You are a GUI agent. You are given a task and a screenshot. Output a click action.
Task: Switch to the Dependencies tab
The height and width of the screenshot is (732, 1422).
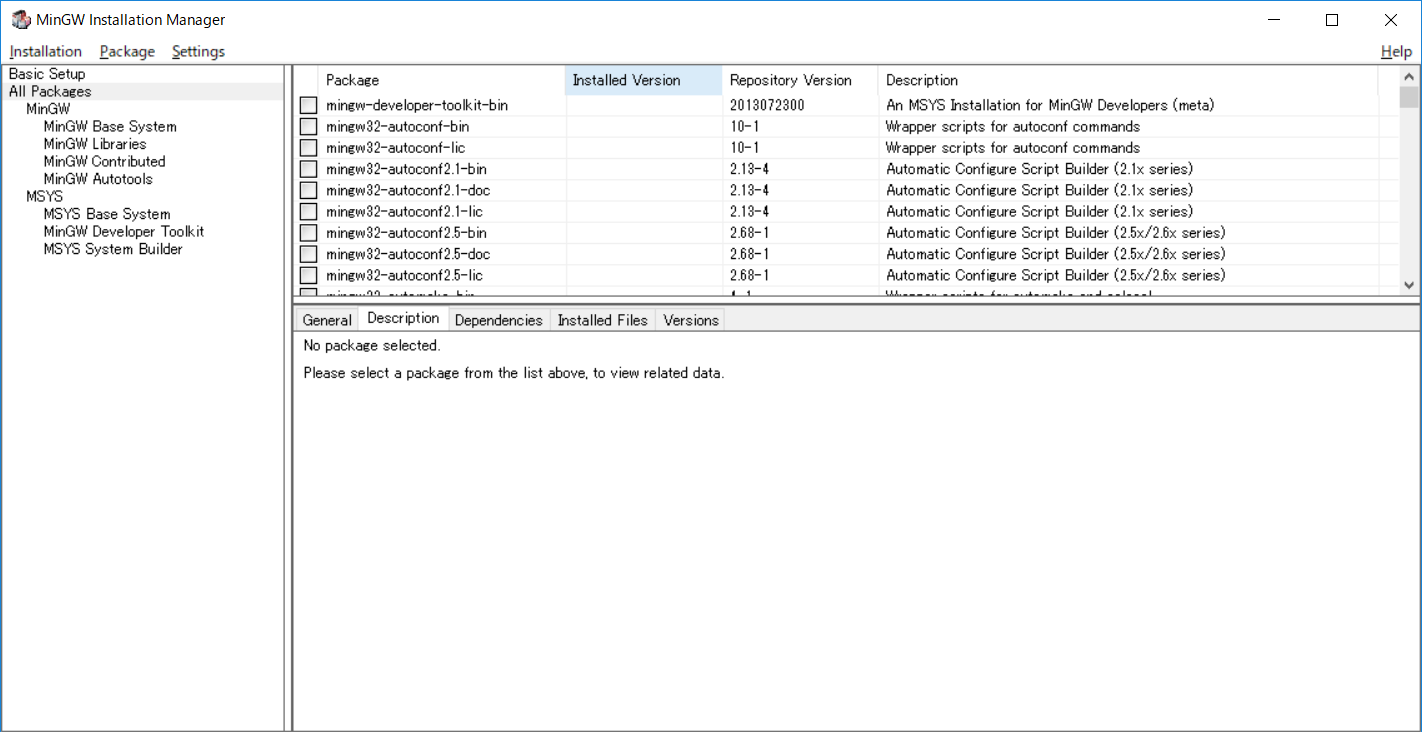[498, 320]
